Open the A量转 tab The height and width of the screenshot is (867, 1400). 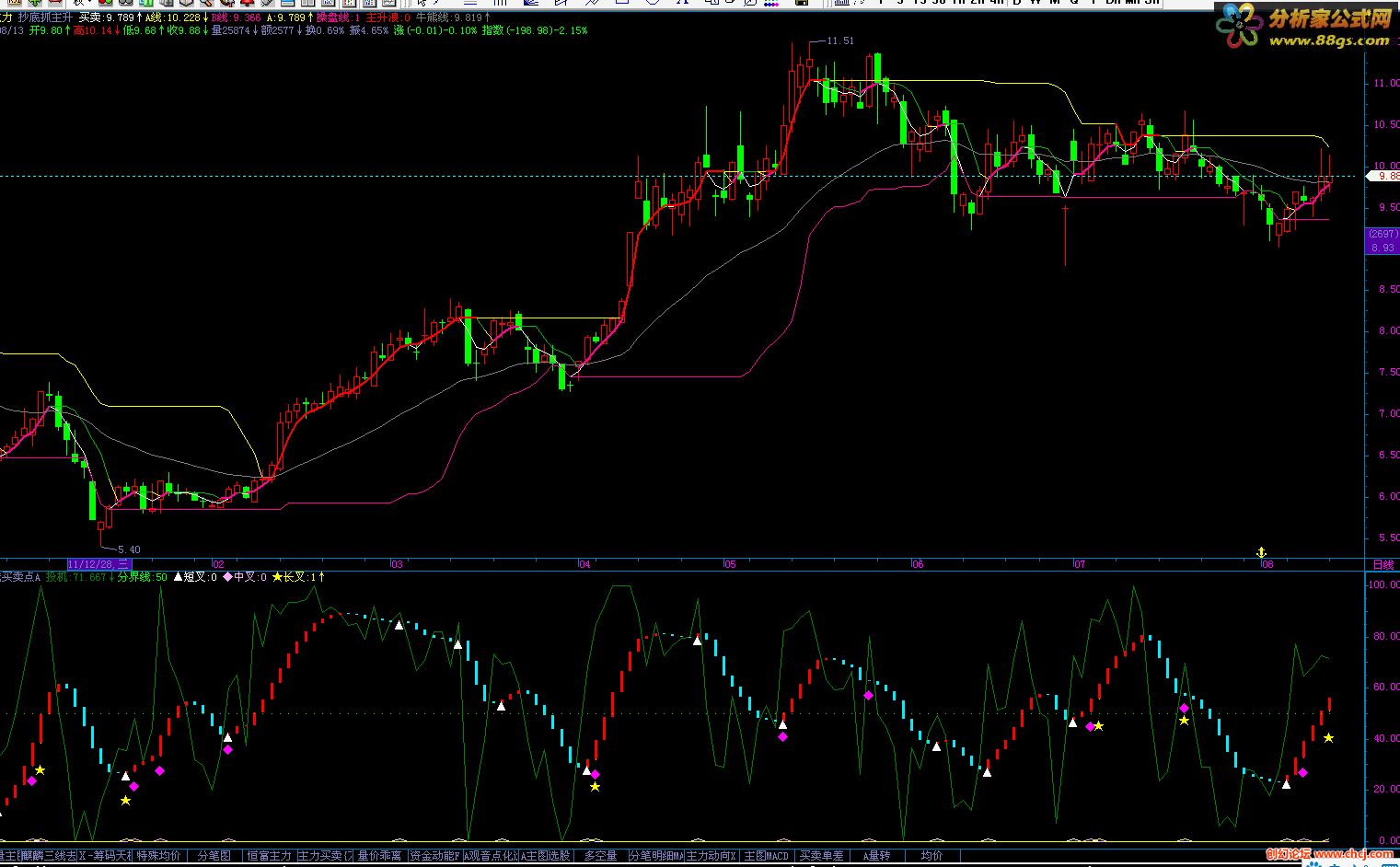coord(876,856)
